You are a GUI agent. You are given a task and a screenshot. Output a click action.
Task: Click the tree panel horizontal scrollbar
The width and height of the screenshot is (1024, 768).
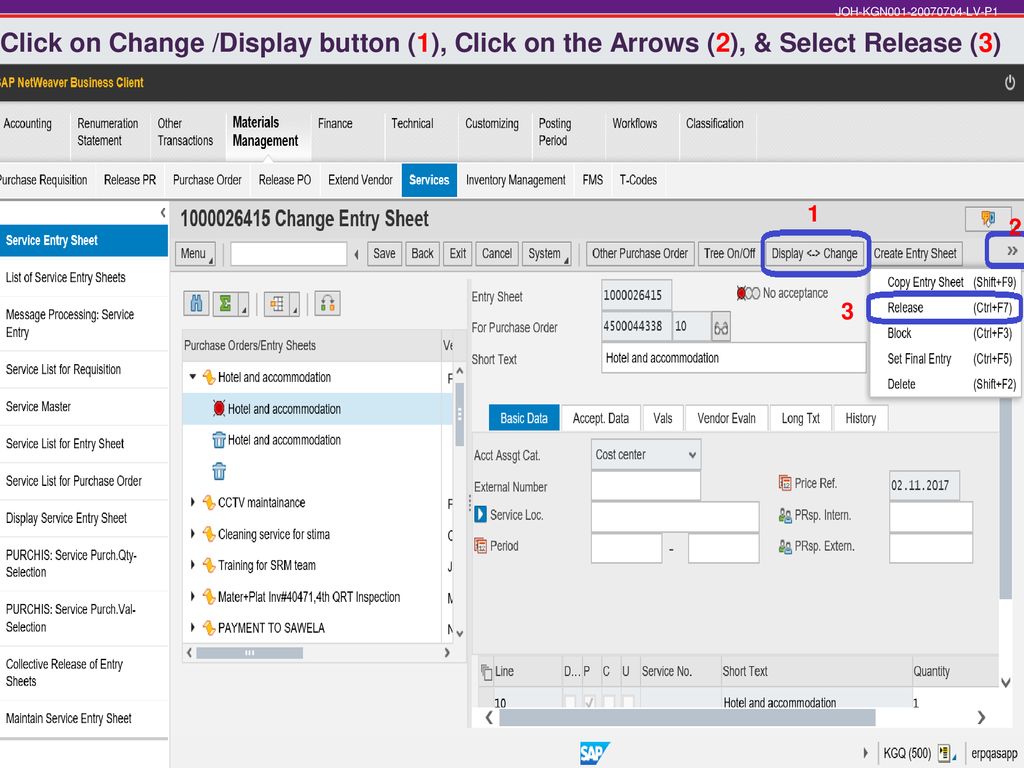[249, 652]
